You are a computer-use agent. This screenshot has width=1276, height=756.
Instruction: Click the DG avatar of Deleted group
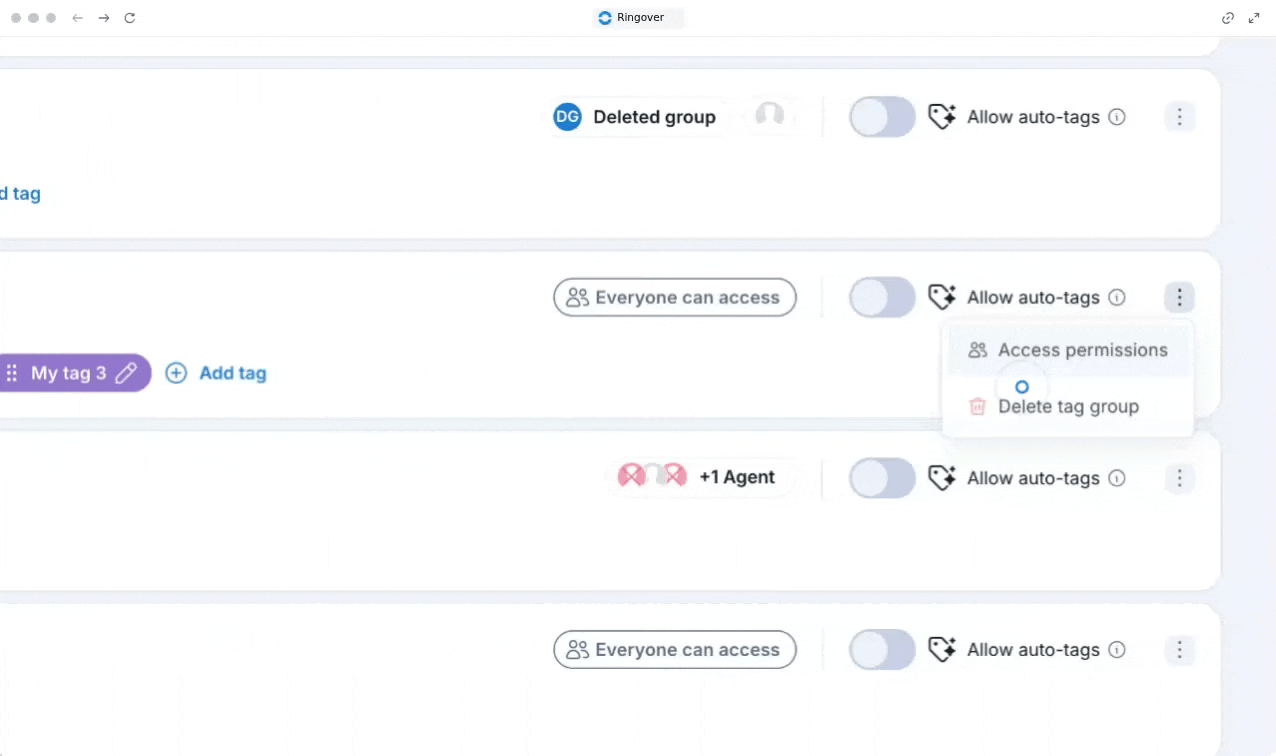[x=567, y=117]
